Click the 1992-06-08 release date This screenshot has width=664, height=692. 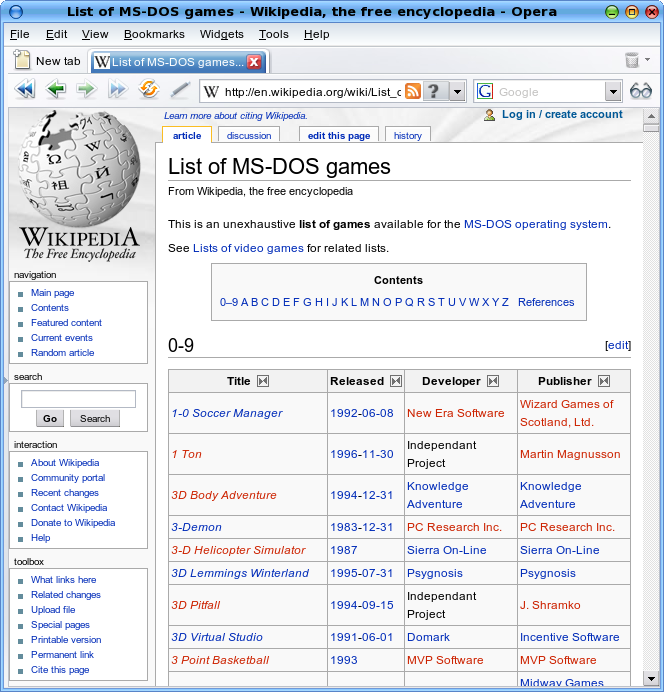pos(362,413)
